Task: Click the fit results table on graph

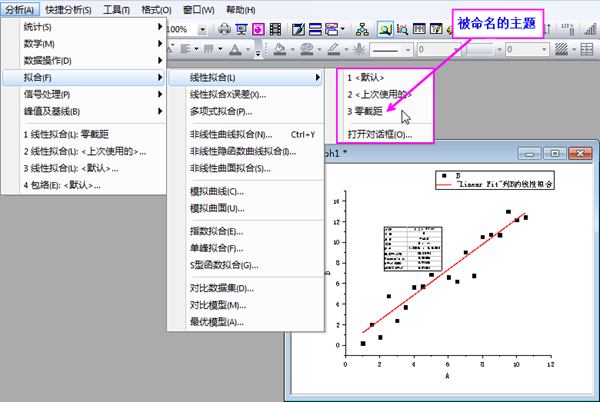Action: (409, 246)
